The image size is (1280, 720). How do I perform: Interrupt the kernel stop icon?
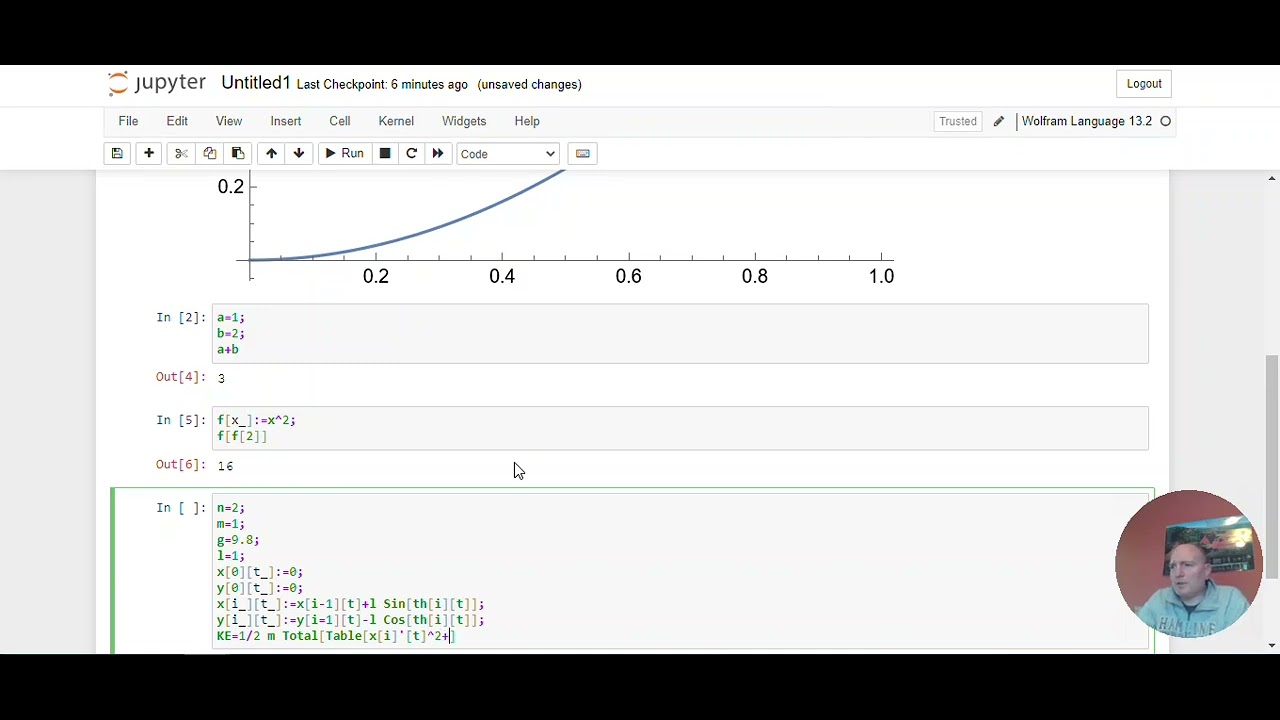click(385, 153)
